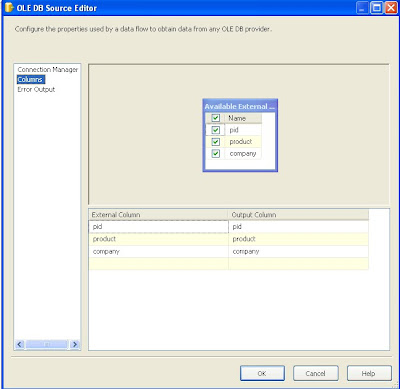Close the OLE DB Source Editor window
This screenshot has width=400, height=389.
click(x=391, y=8)
